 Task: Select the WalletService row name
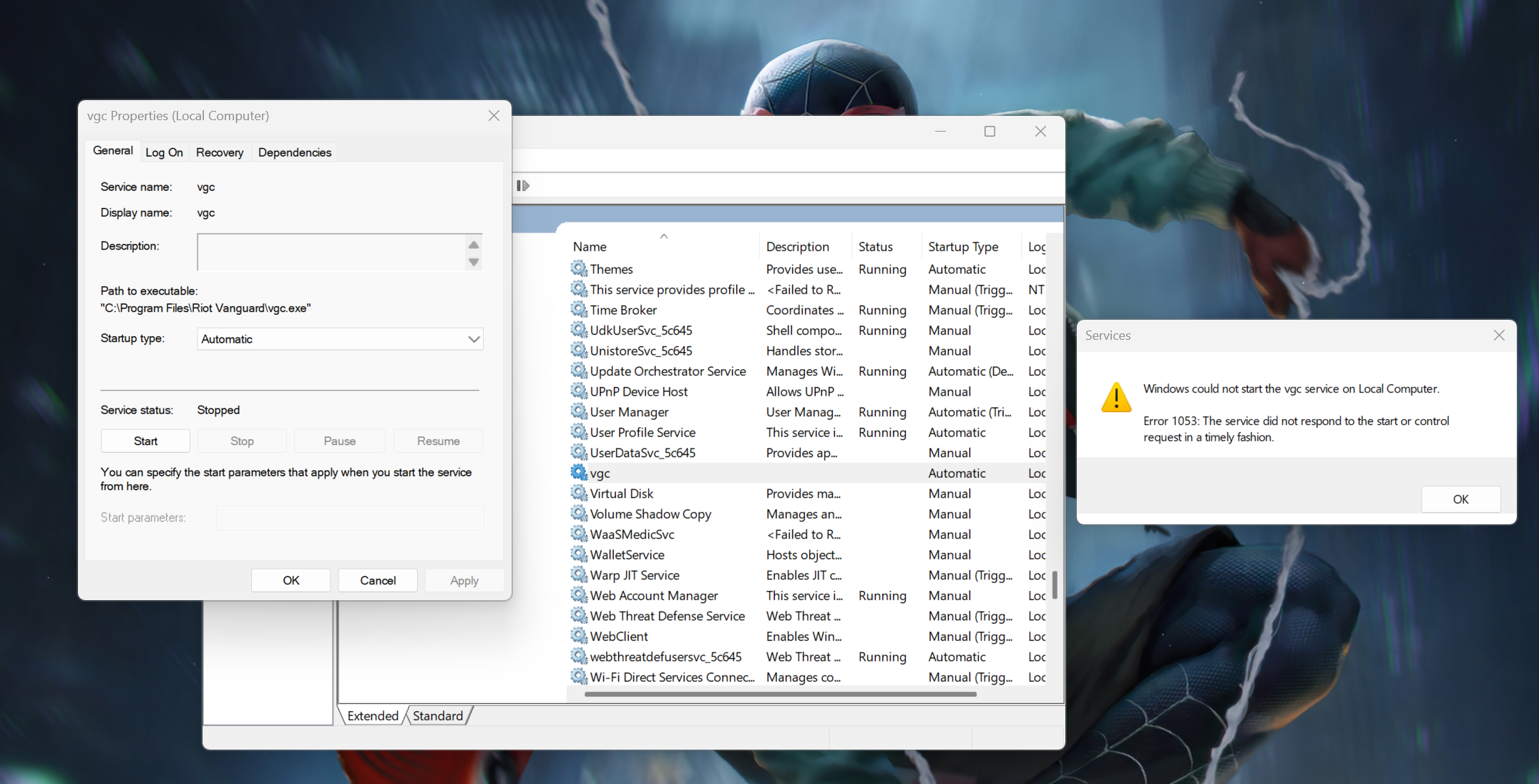[x=627, y=555]
